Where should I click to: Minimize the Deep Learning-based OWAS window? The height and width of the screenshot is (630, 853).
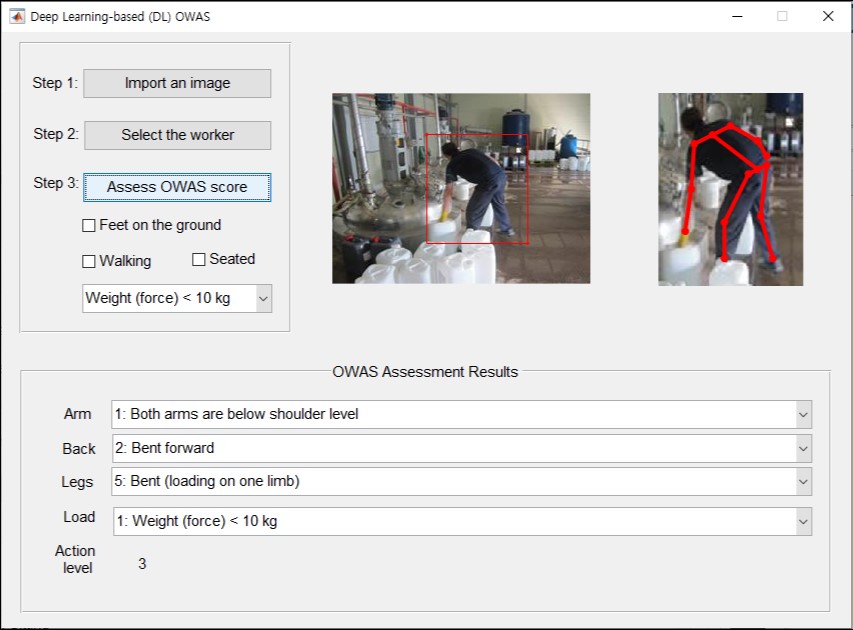[737, 16]
